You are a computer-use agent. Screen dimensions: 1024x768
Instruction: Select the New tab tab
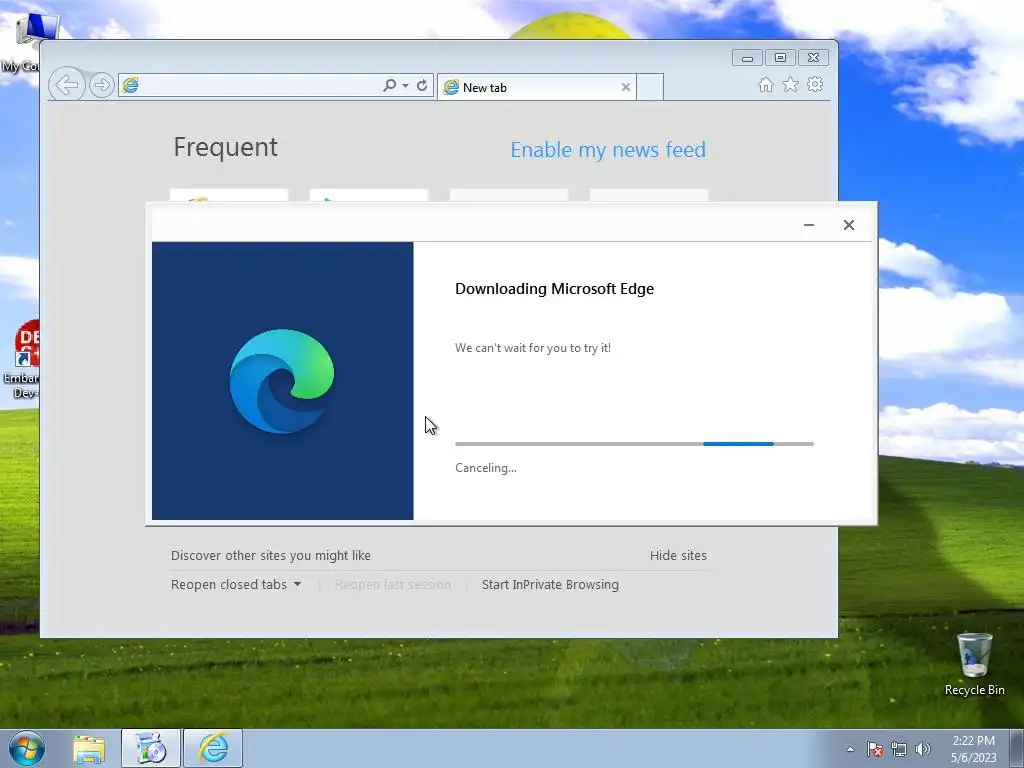[536, 87]
